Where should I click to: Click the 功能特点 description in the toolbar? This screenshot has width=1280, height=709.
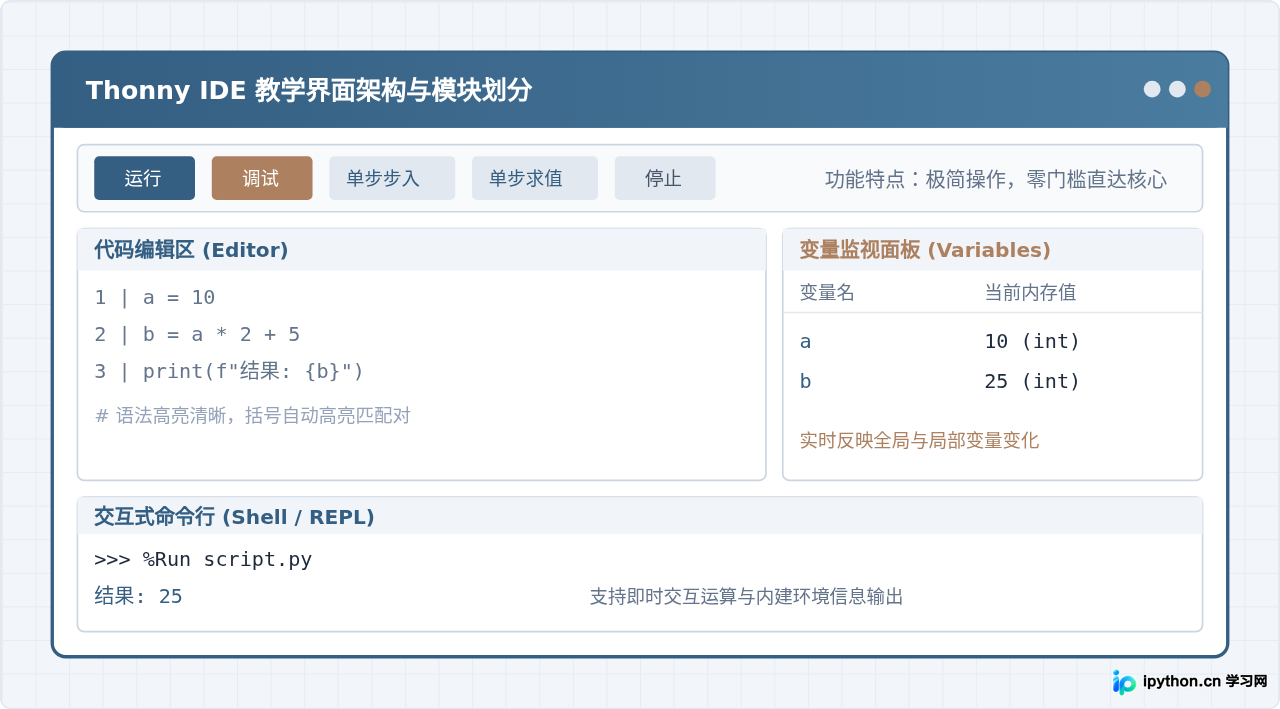[996, 180]
